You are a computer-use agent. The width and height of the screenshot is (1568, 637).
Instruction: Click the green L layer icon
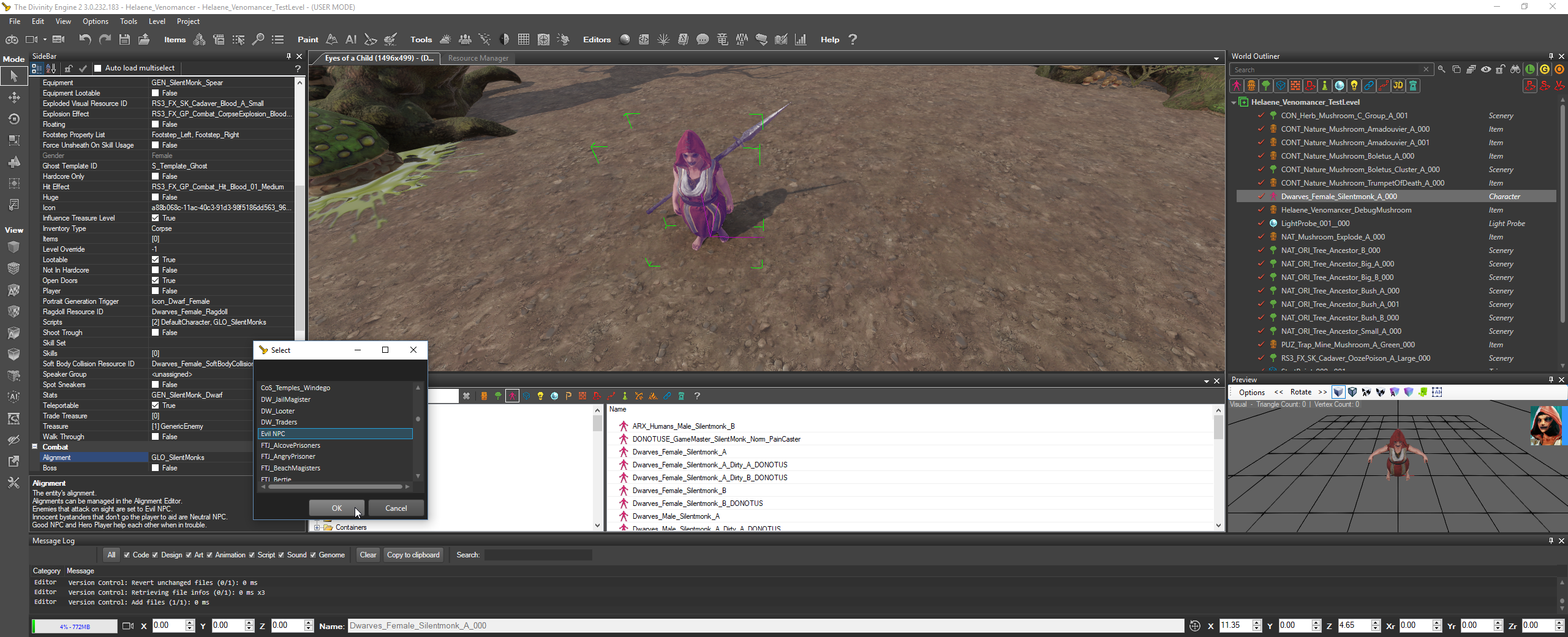(1530, 69)
